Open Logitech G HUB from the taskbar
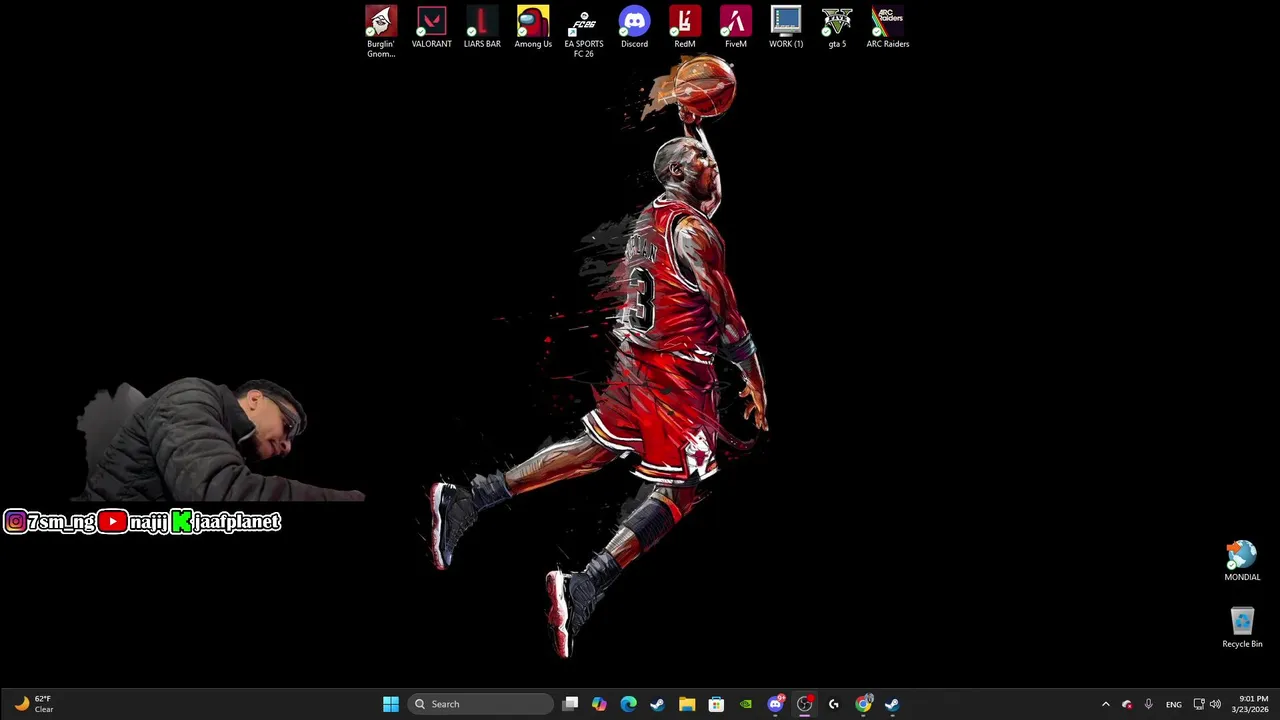 [x=833, y=704]
